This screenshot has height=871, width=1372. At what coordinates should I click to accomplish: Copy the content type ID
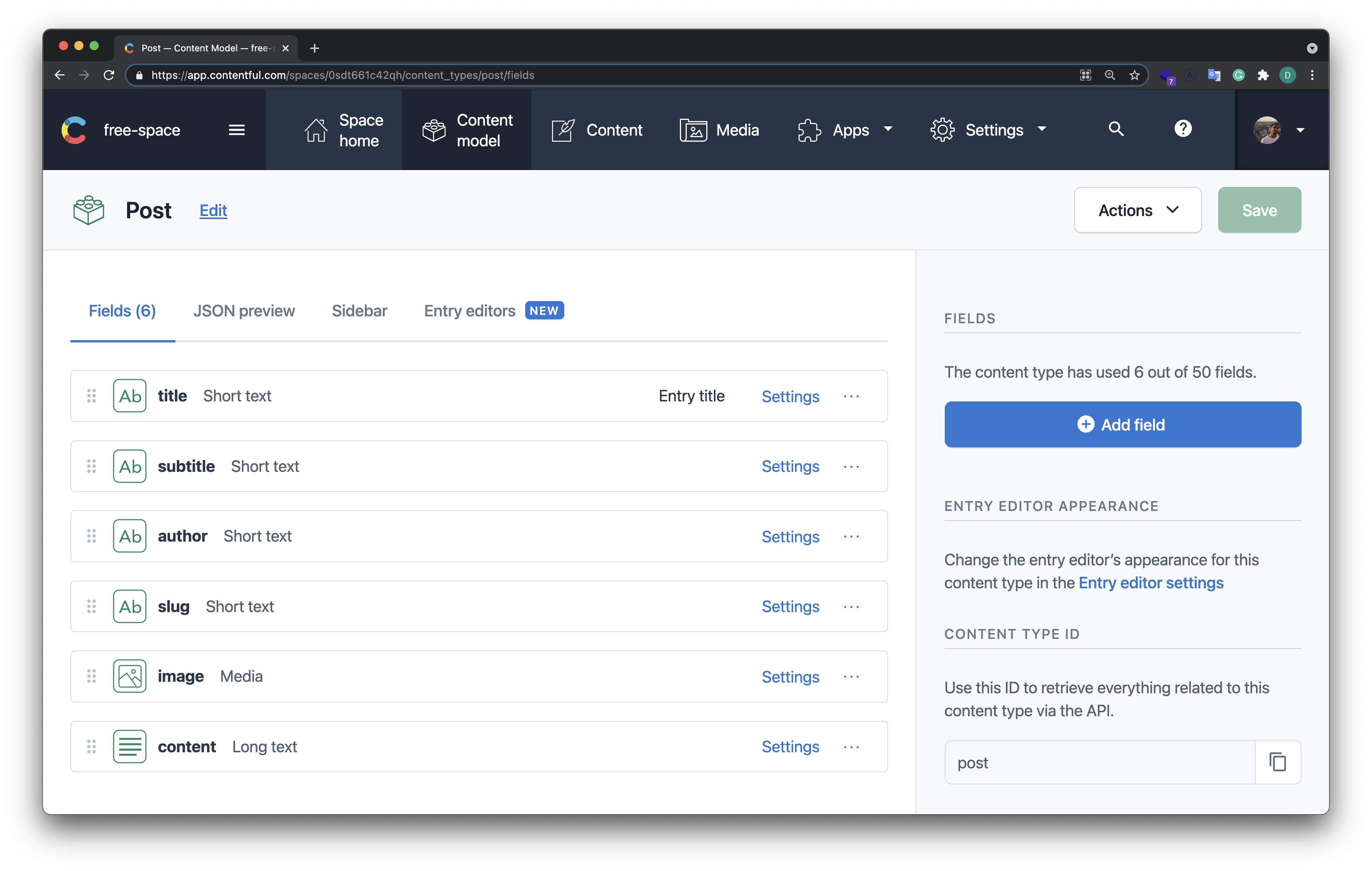tap(1277, 762)
